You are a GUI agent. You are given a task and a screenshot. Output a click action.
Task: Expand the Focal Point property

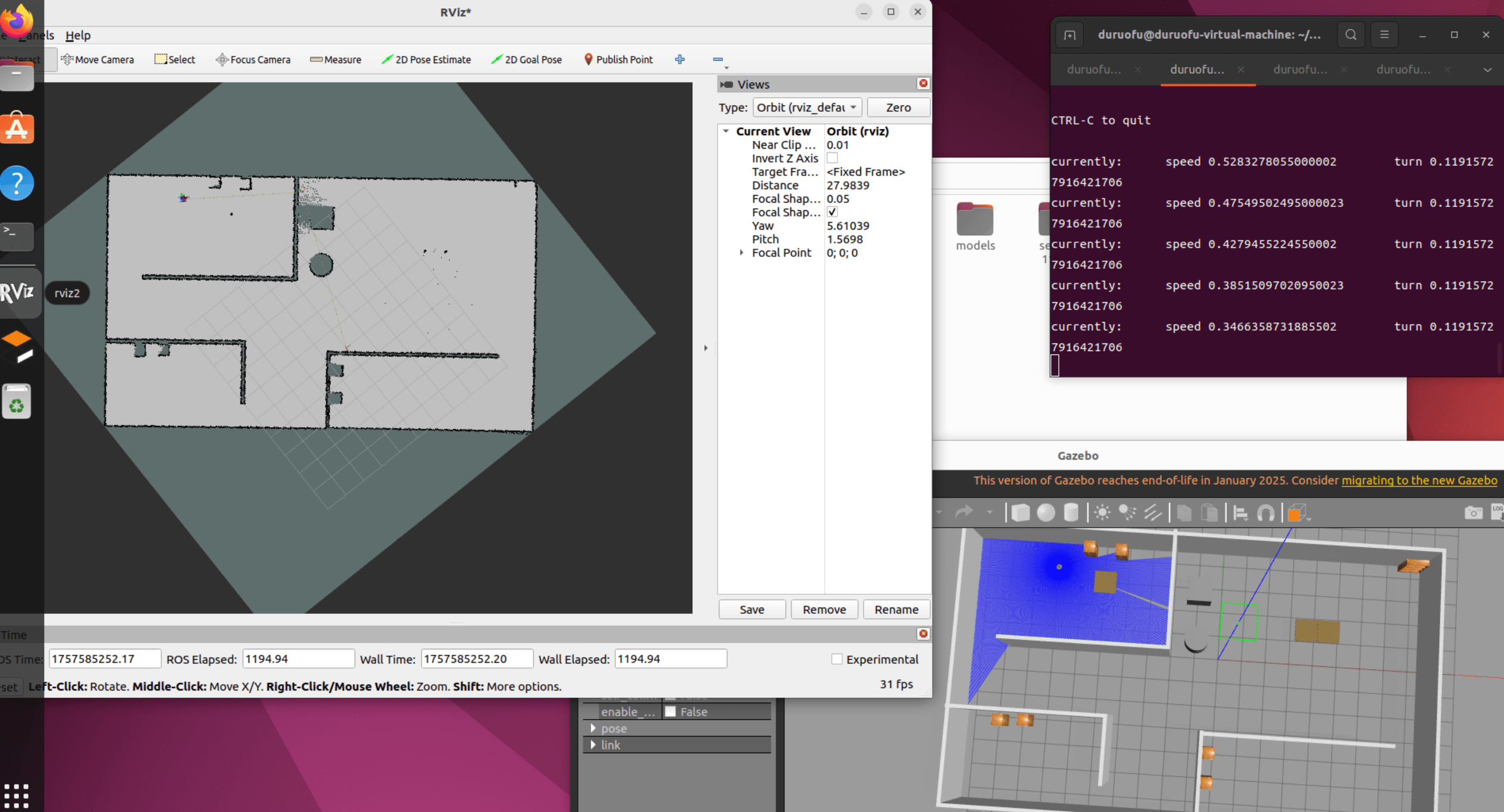pyautogui.click(x=742, y=253)
